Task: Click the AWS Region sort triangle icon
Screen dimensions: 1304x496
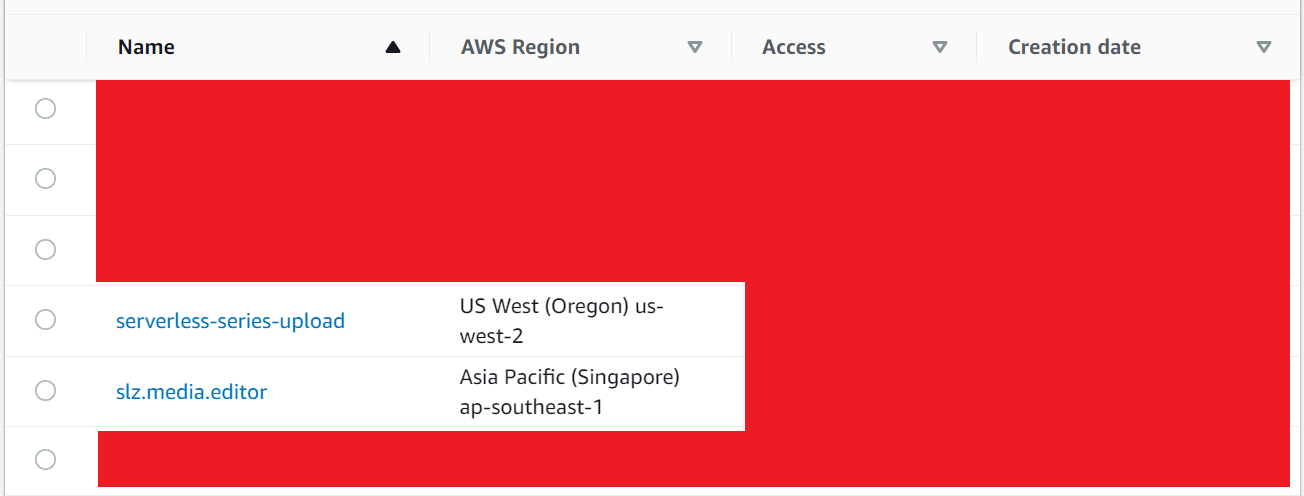Action: pos(695,47)
